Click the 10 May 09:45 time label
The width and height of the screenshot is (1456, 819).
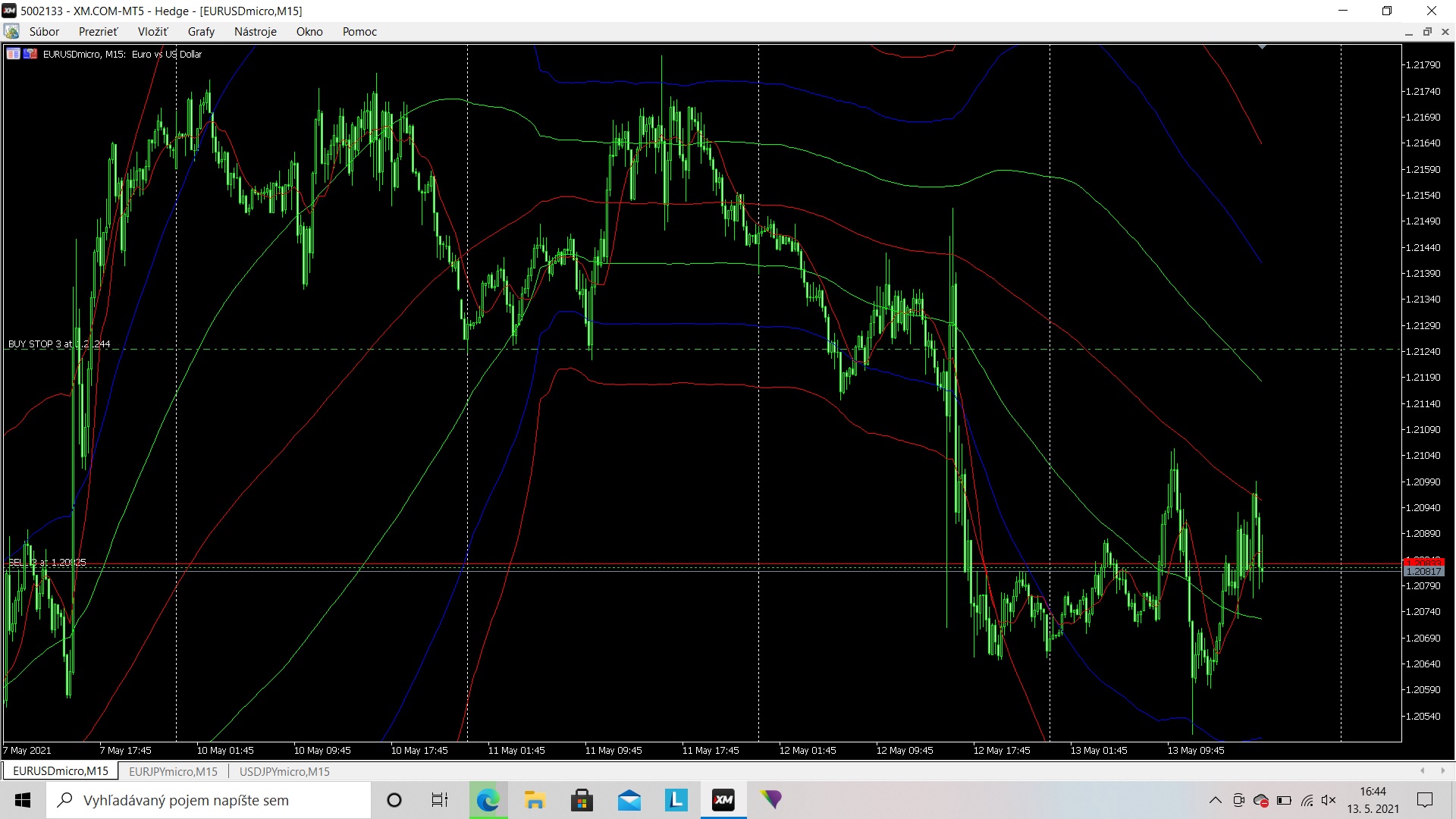pyautogui.click(x=322, y=751)
